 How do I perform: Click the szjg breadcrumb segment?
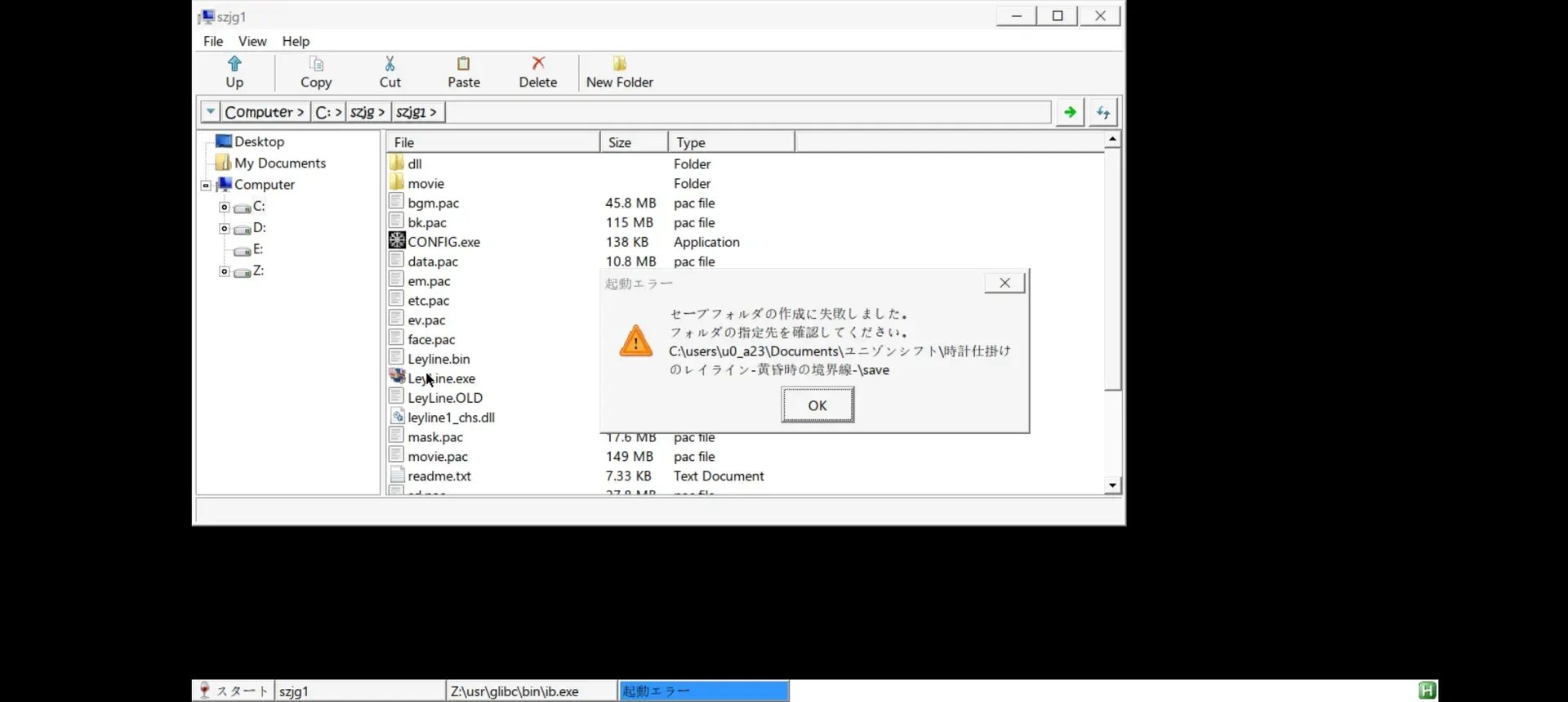[x=367, y=112]
